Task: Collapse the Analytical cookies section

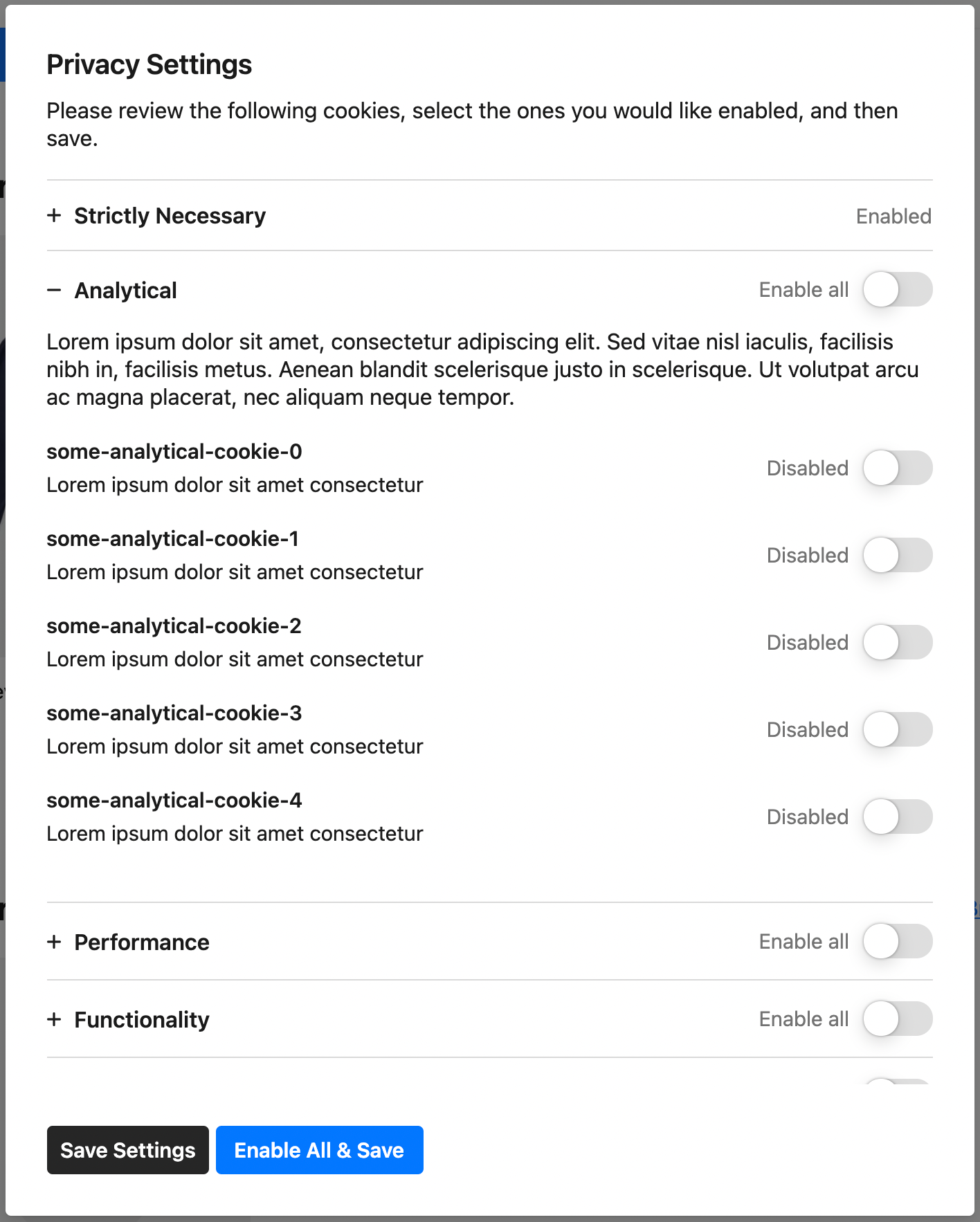Action: tap(55, 290)
